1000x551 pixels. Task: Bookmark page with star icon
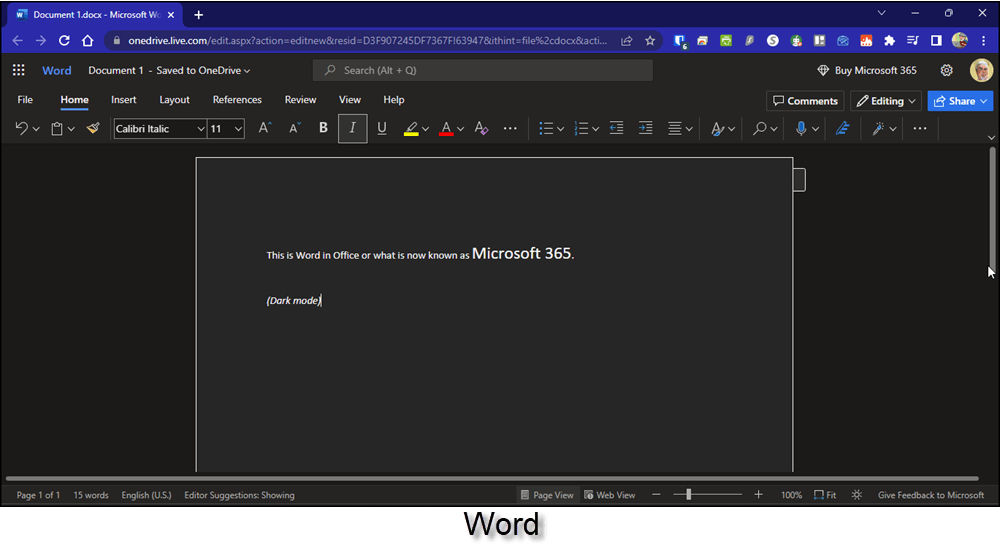coord(650,40)
